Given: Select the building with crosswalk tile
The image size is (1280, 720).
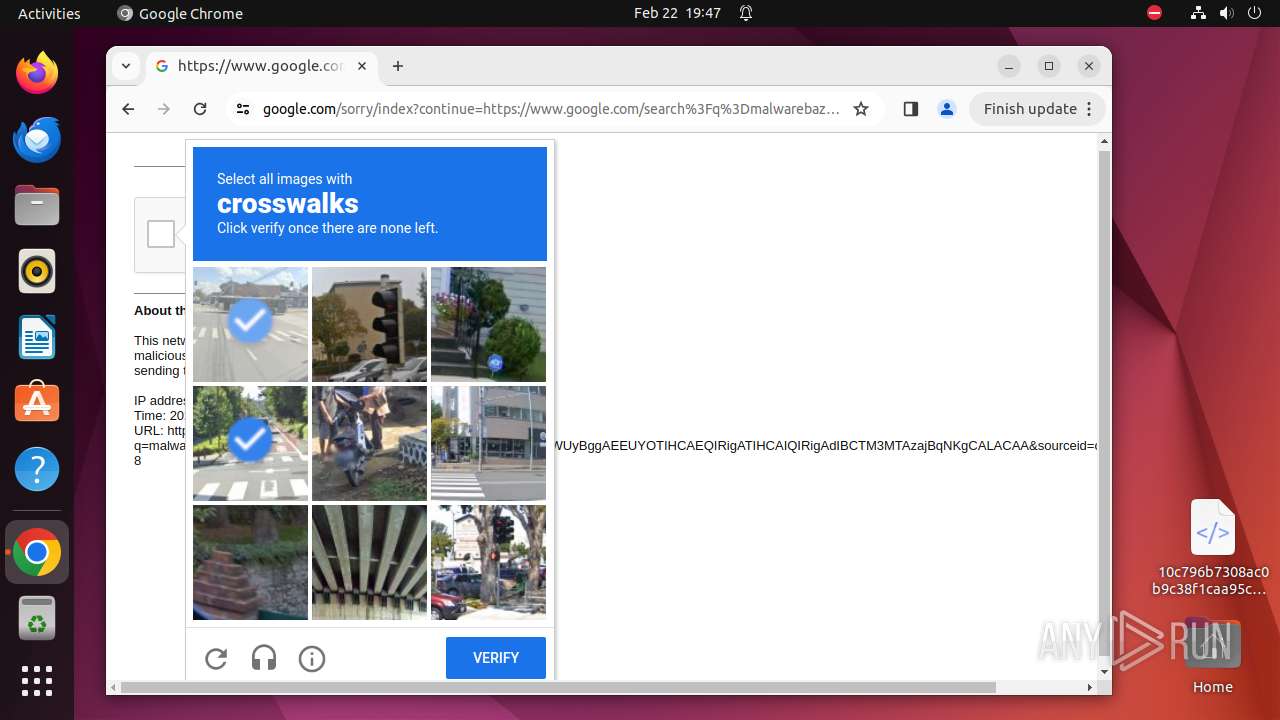Looking at the screenshot, I should tap(488, 443).
